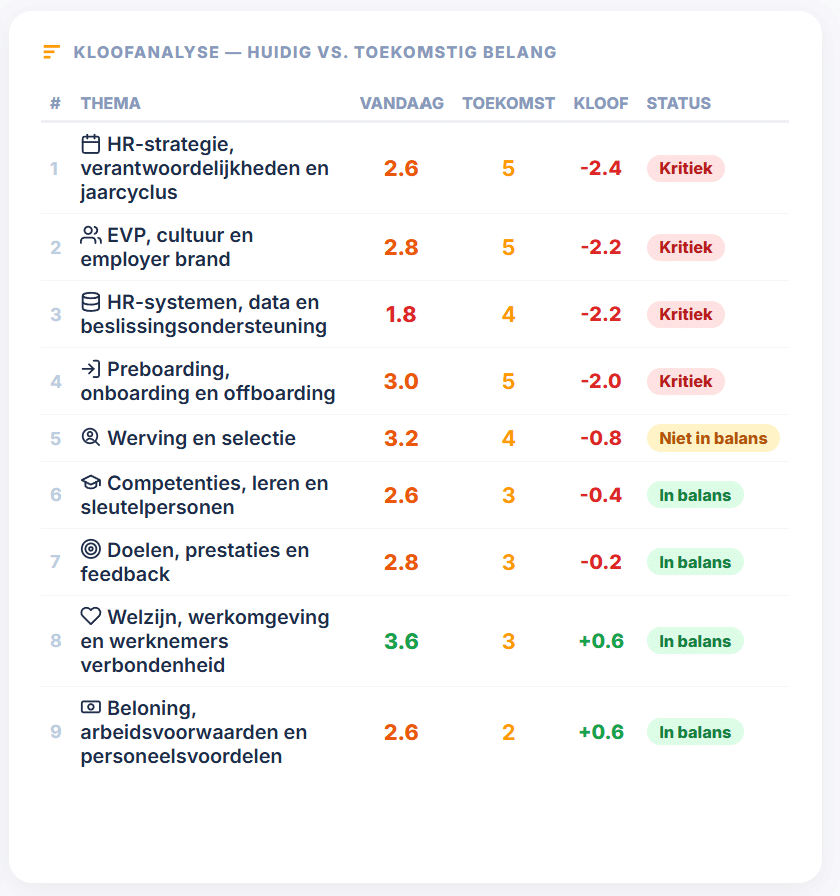The height and width of the screenshot is (896, 840).
Task: Click the people icon next to EVP, cultuur
Action: (x=90, y=235)
